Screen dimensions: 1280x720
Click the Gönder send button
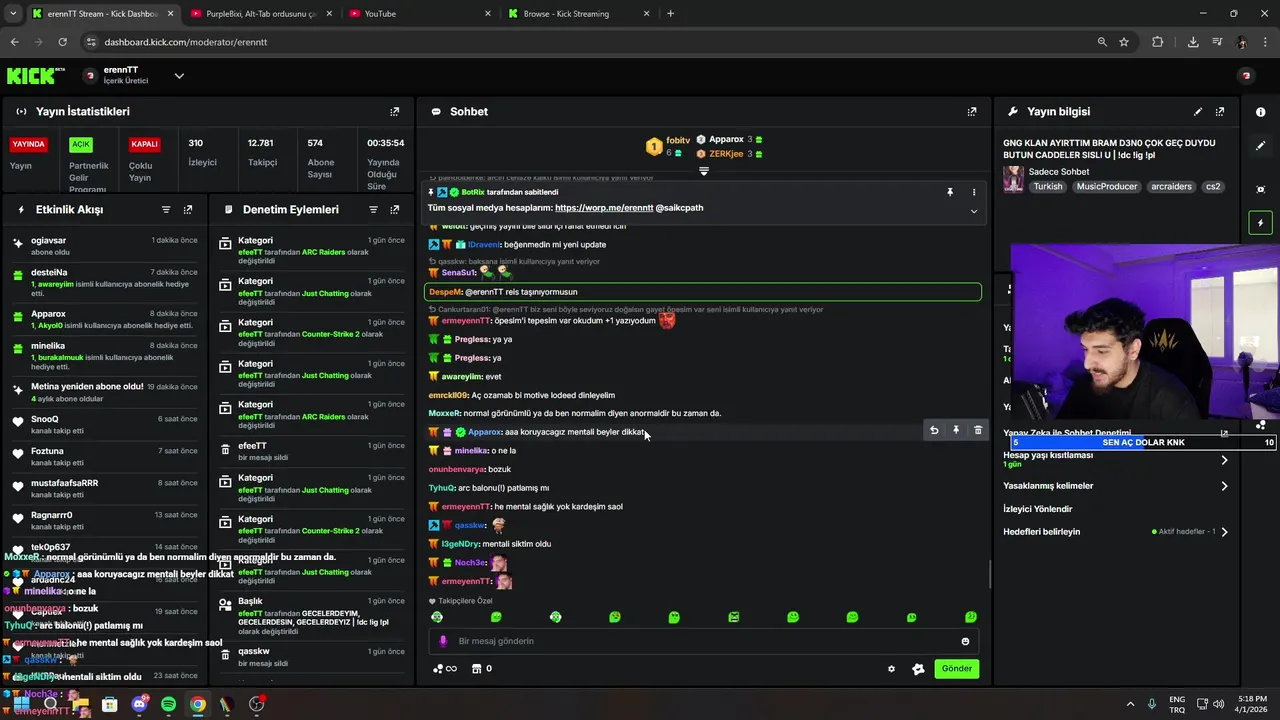pyautogui.click(x=957, y=669)
